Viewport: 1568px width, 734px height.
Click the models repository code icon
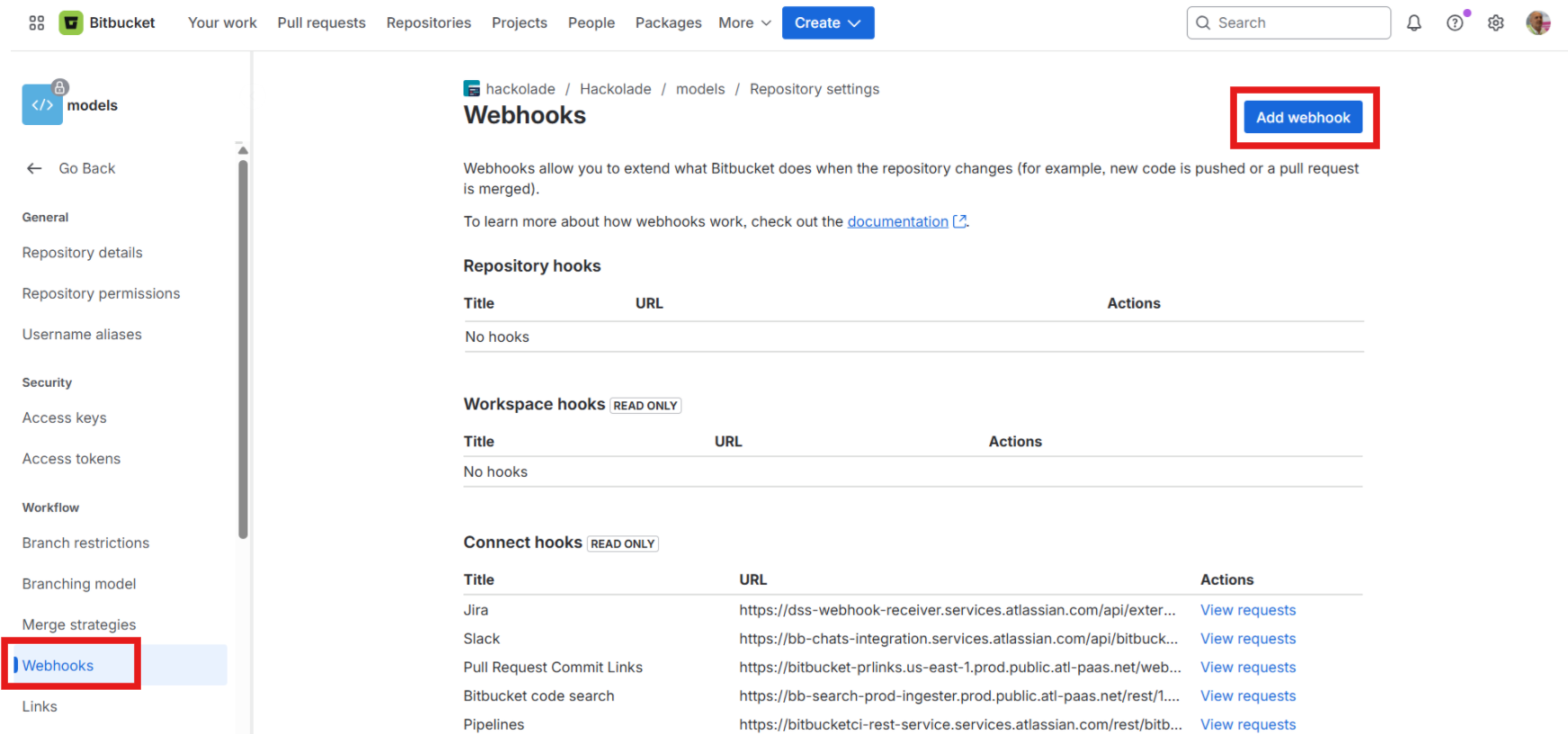tap(42, 104)
